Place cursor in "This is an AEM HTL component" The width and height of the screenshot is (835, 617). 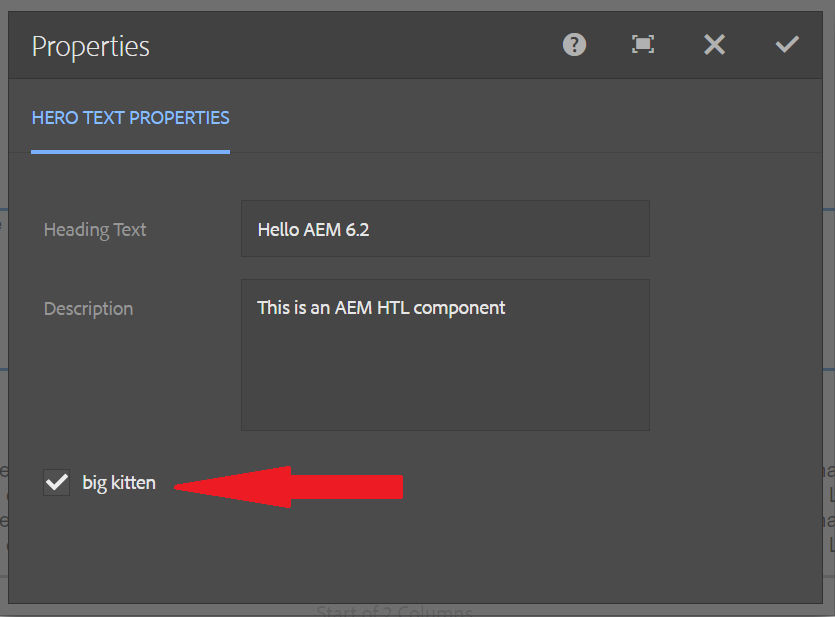pyautogui.click(x=381, y=308)
